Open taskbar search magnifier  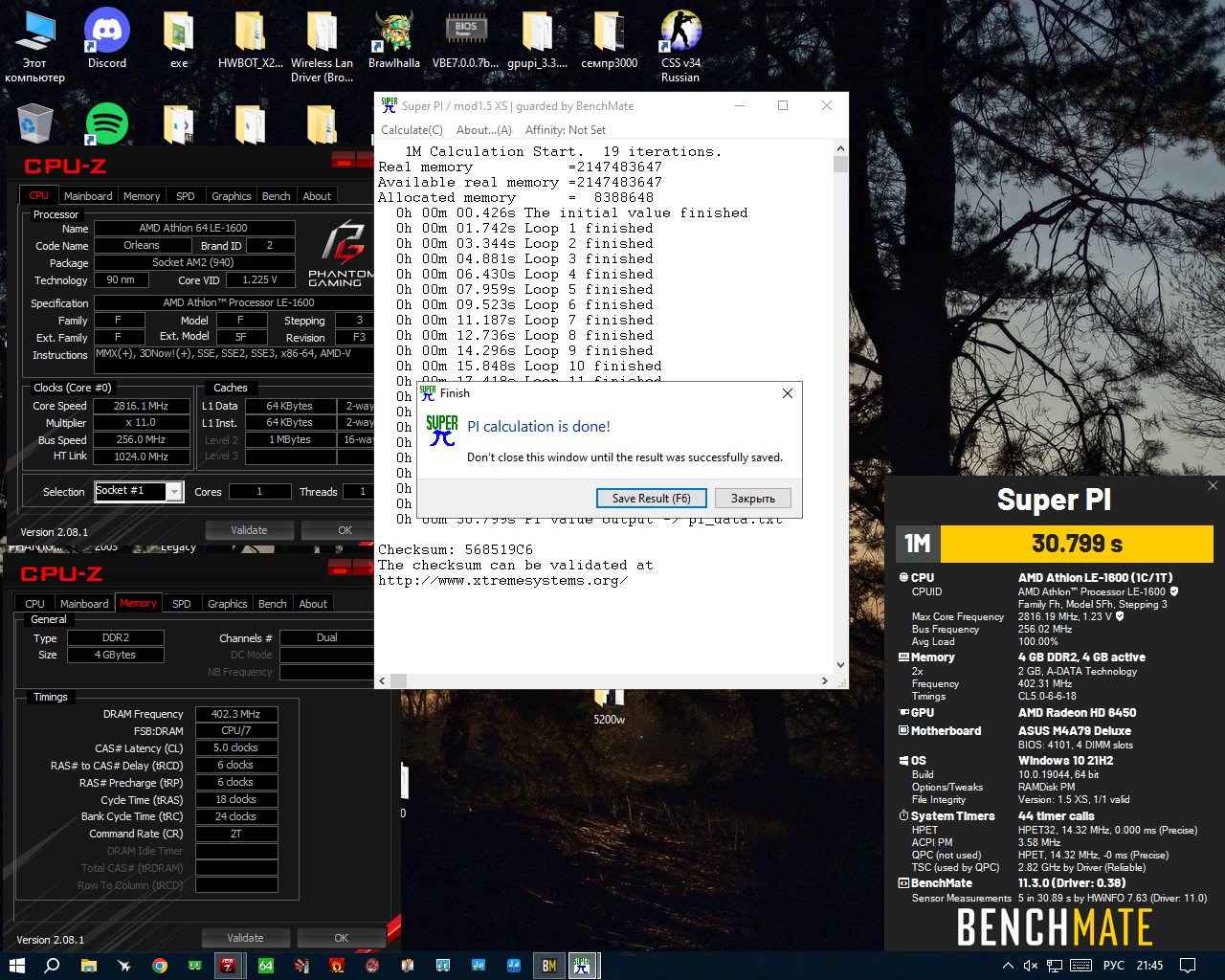pyautogui.click(x=53, y=965)
